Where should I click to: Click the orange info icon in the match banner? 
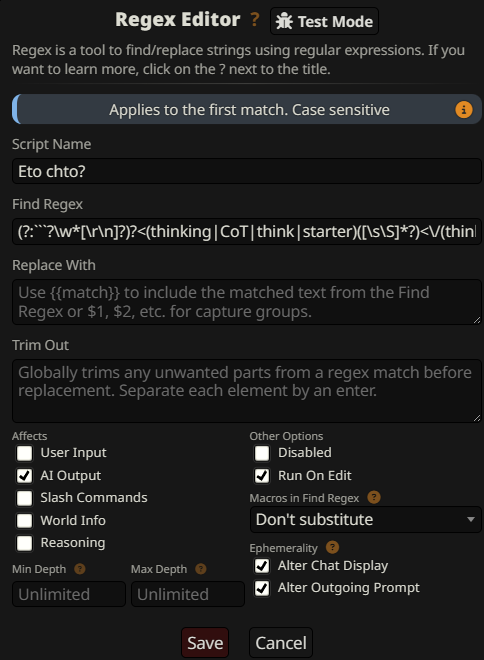[x=464, y=110]
